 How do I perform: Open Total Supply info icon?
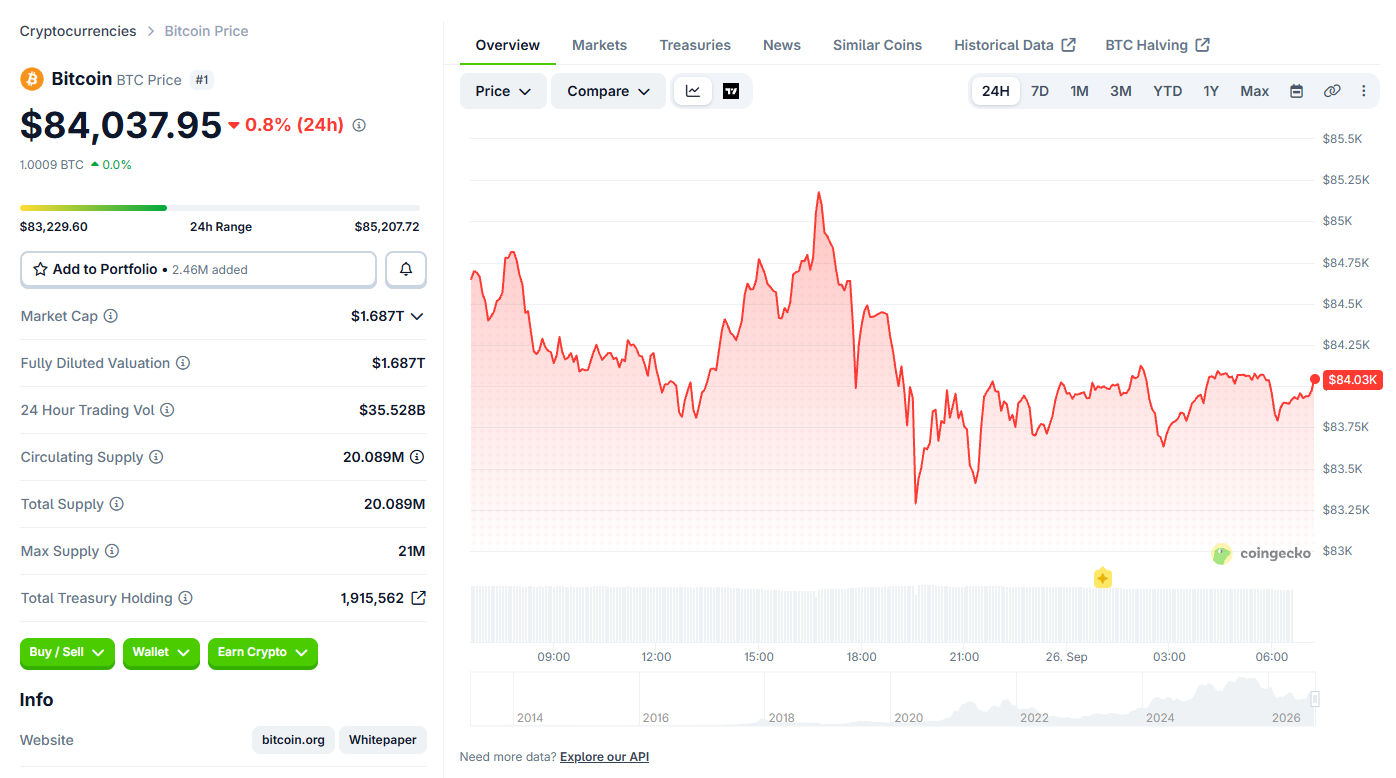(117, 504)
